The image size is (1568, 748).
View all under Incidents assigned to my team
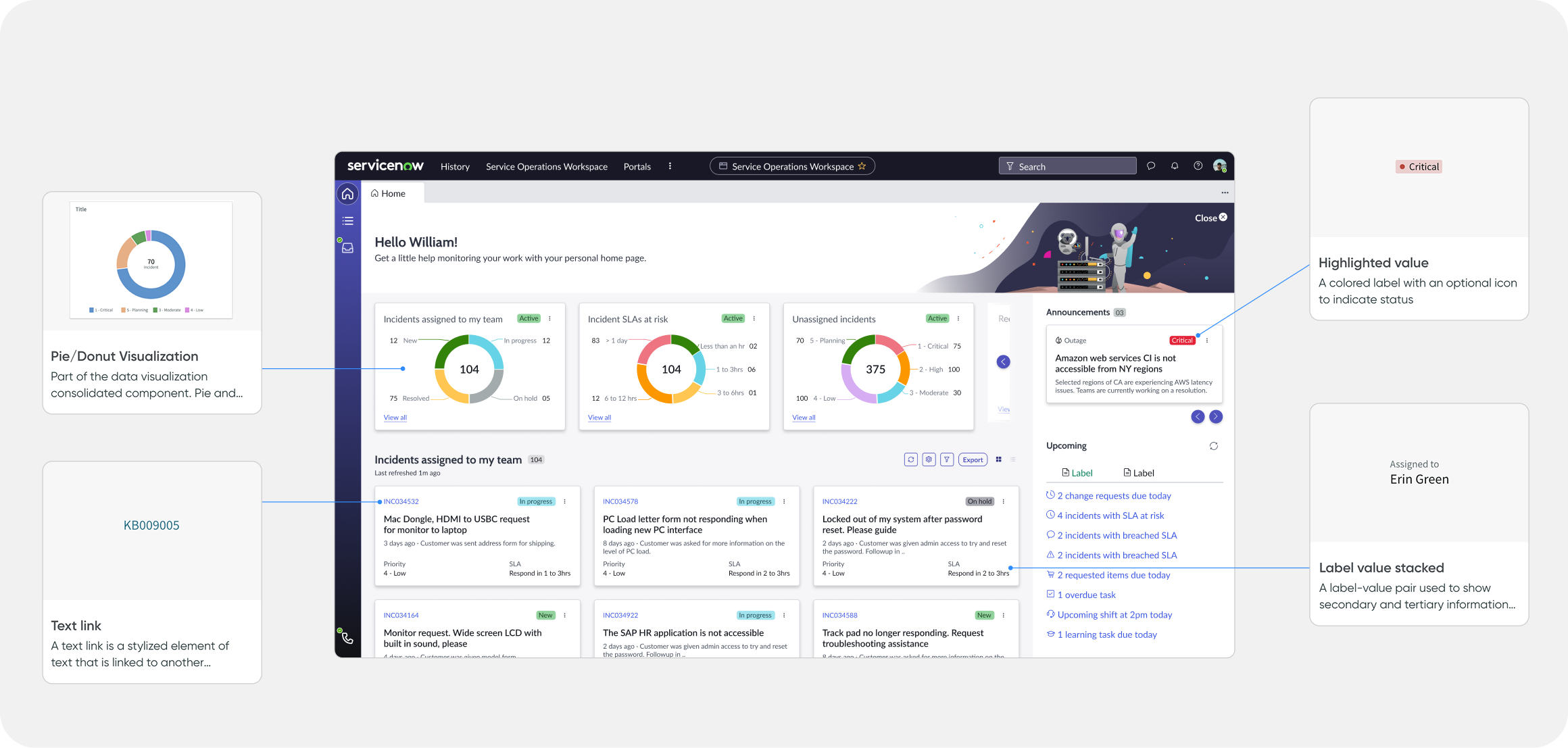[x=395, y=418]
